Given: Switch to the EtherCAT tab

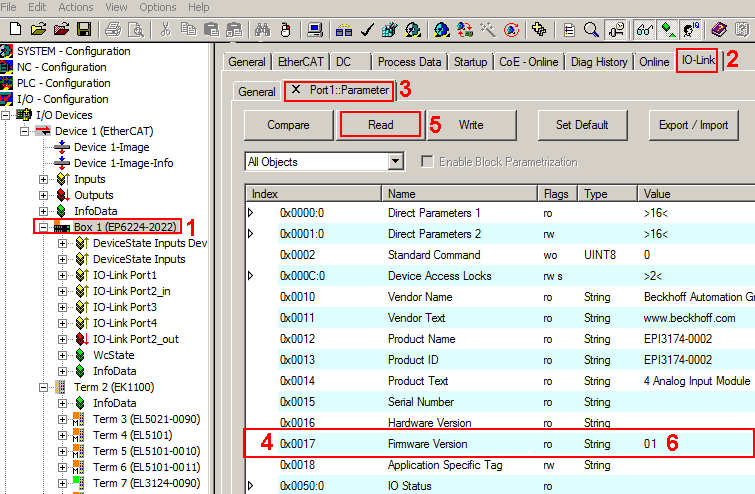Looking at the screenshot, I should click(x=300, y=62).
